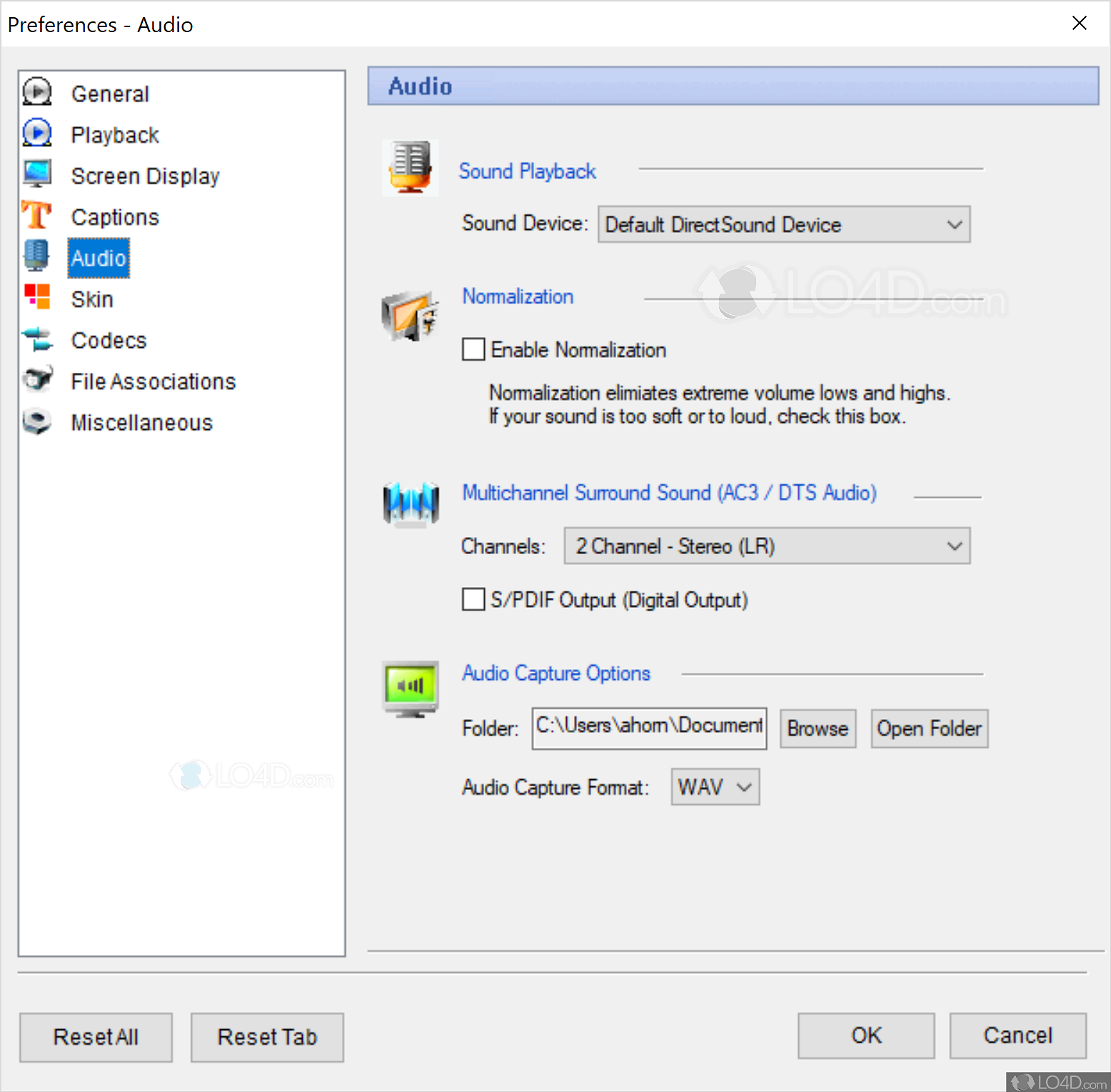Expand the Channels selection list
This screenshot has height=1092, width=1111.
[955, 546]
